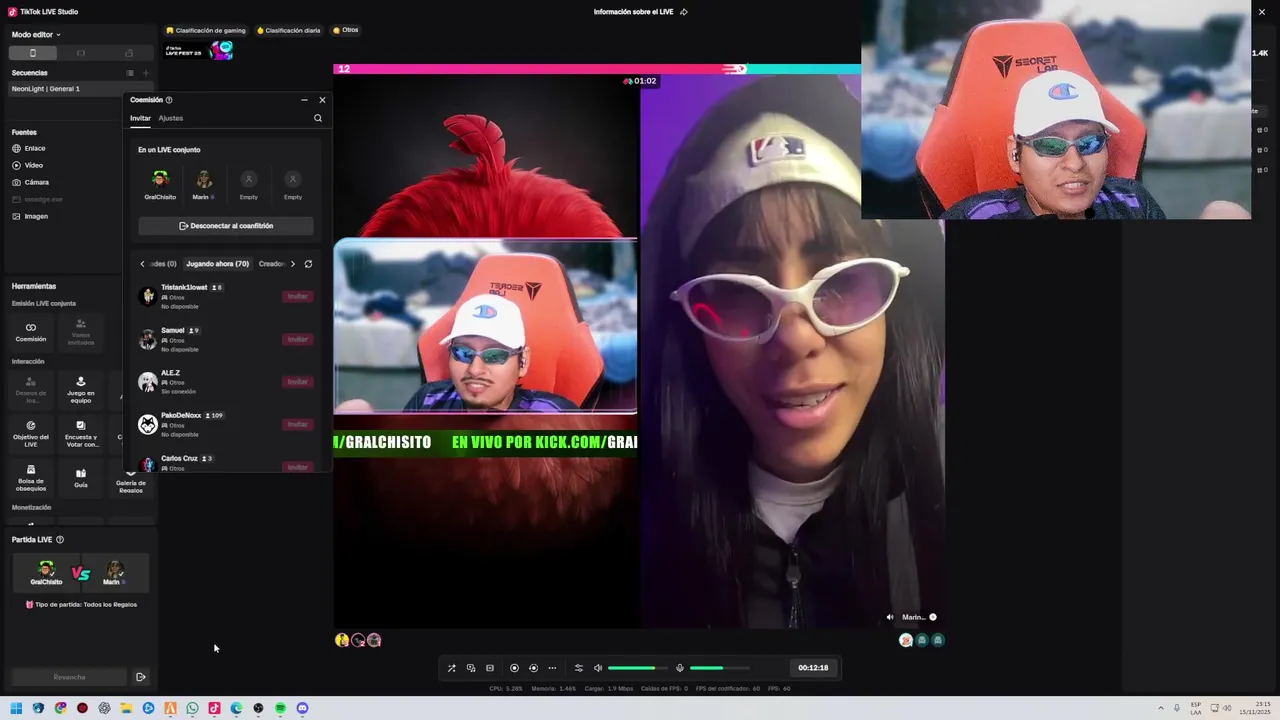This screenshot has width=1280, height=720.
Task: Open the audio mixer settings icon
Action: pos(578,668)
